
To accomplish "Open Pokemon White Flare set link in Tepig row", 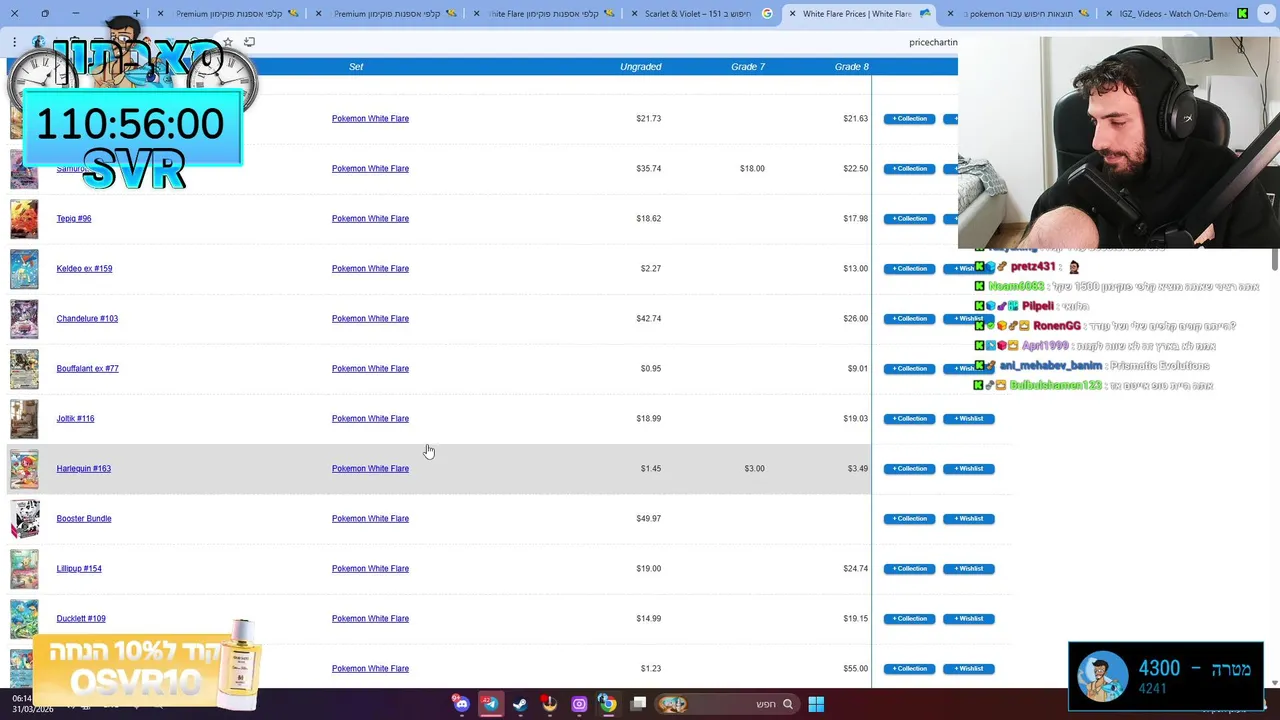I will coord(370,219).
